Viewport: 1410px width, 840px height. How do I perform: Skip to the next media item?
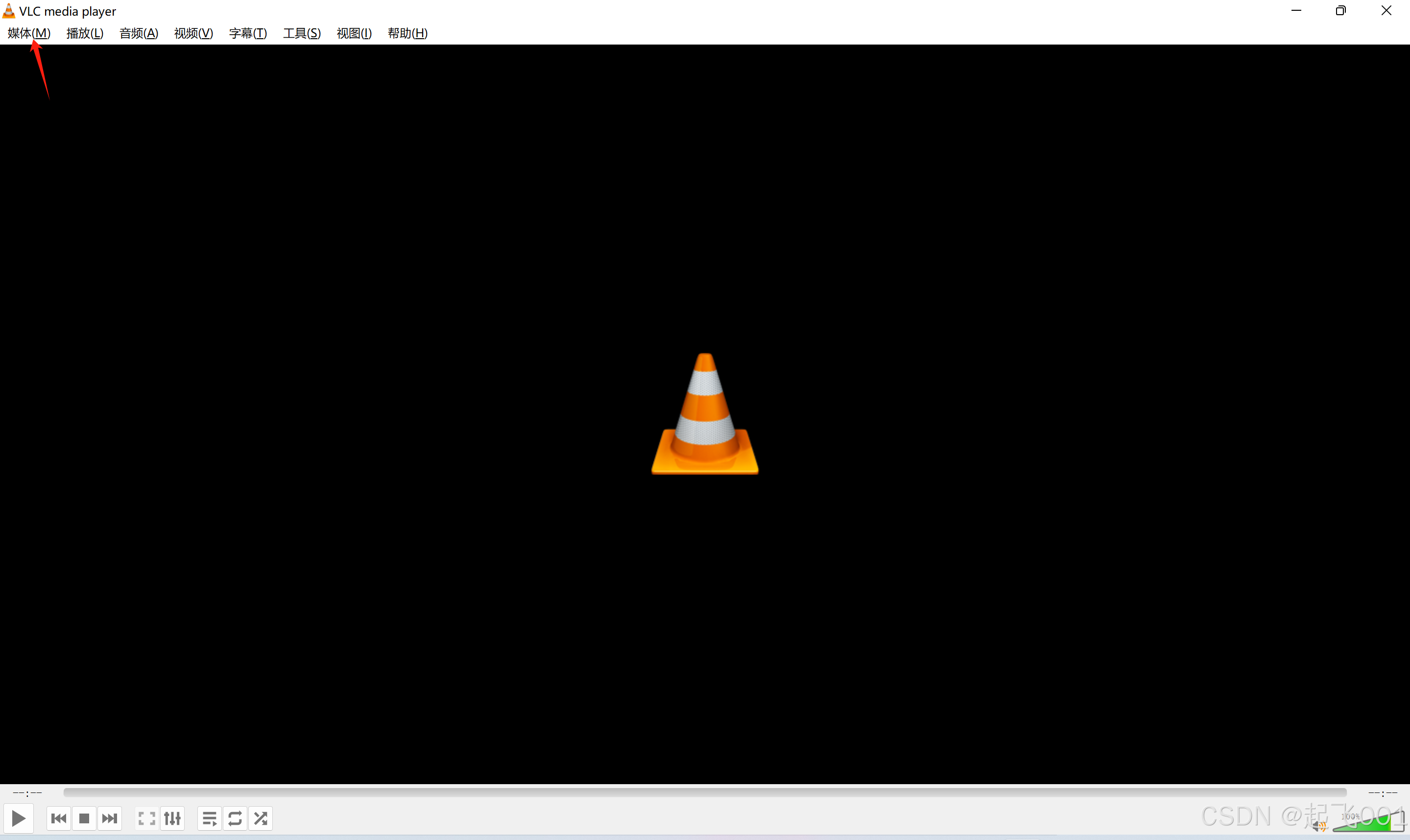click(x=110, y=818)
